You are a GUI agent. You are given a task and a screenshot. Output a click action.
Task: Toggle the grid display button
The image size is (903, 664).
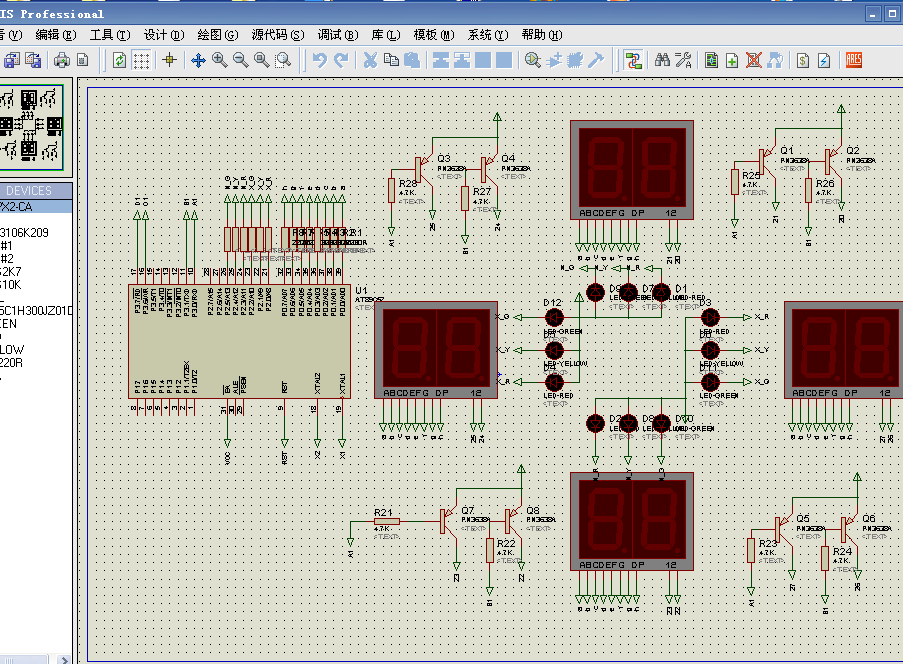point(142,60)
